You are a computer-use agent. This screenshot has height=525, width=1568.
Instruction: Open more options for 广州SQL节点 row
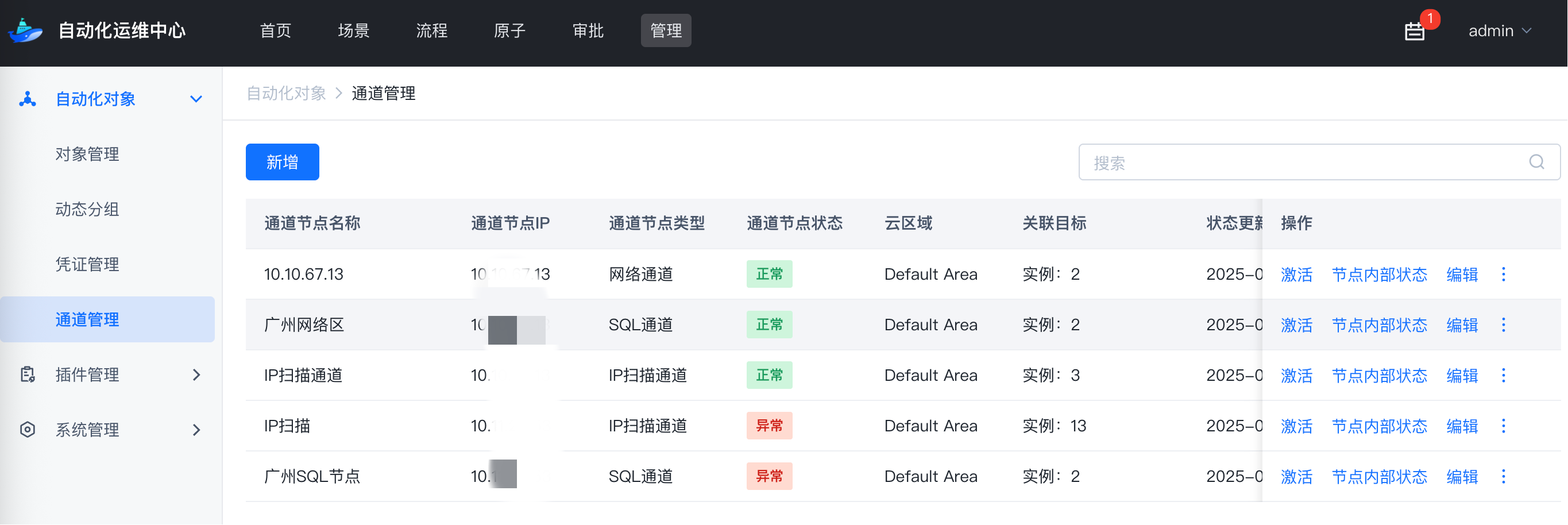click(1504, 477)
